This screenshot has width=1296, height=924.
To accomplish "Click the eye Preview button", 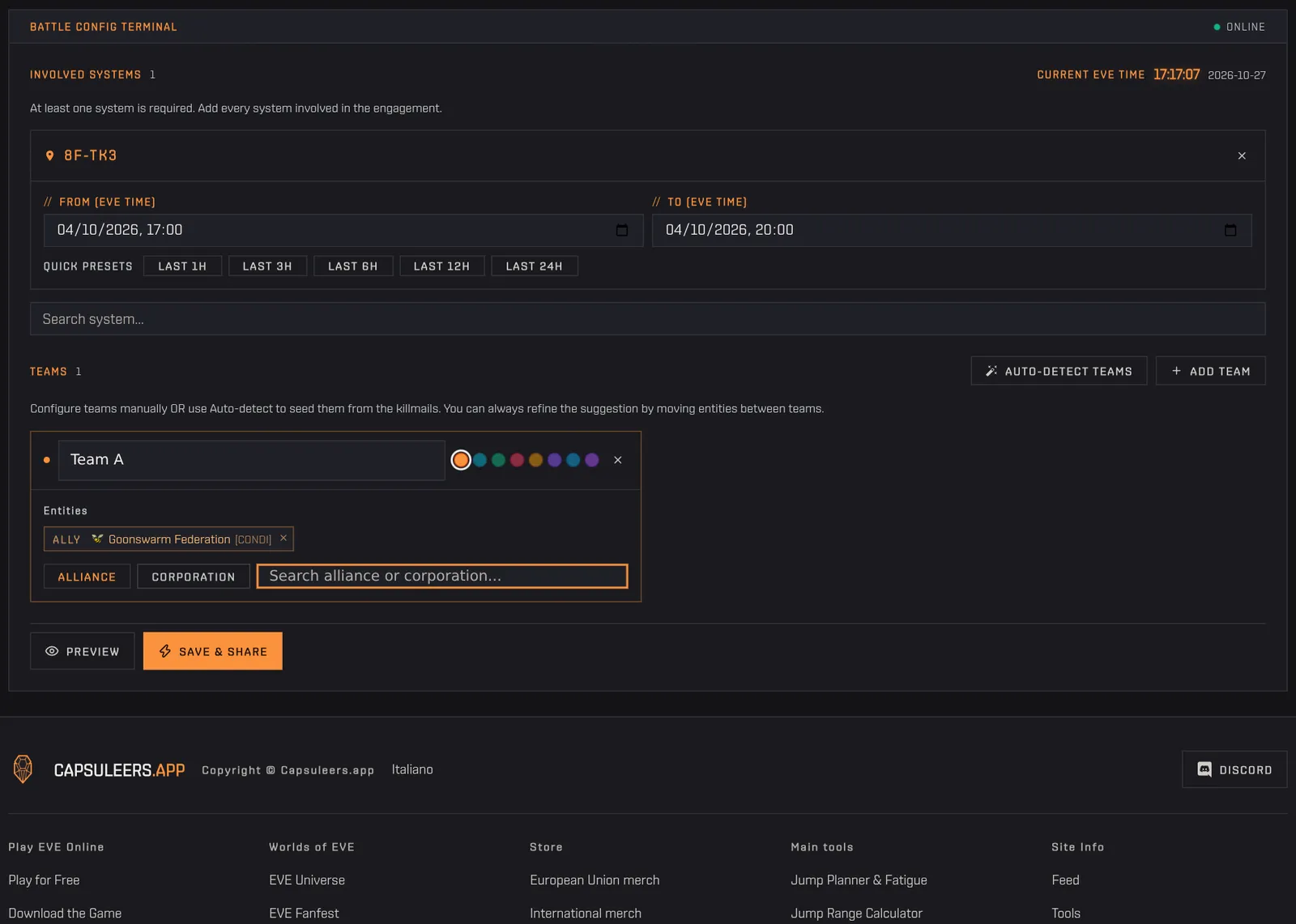I will [83, 651].
